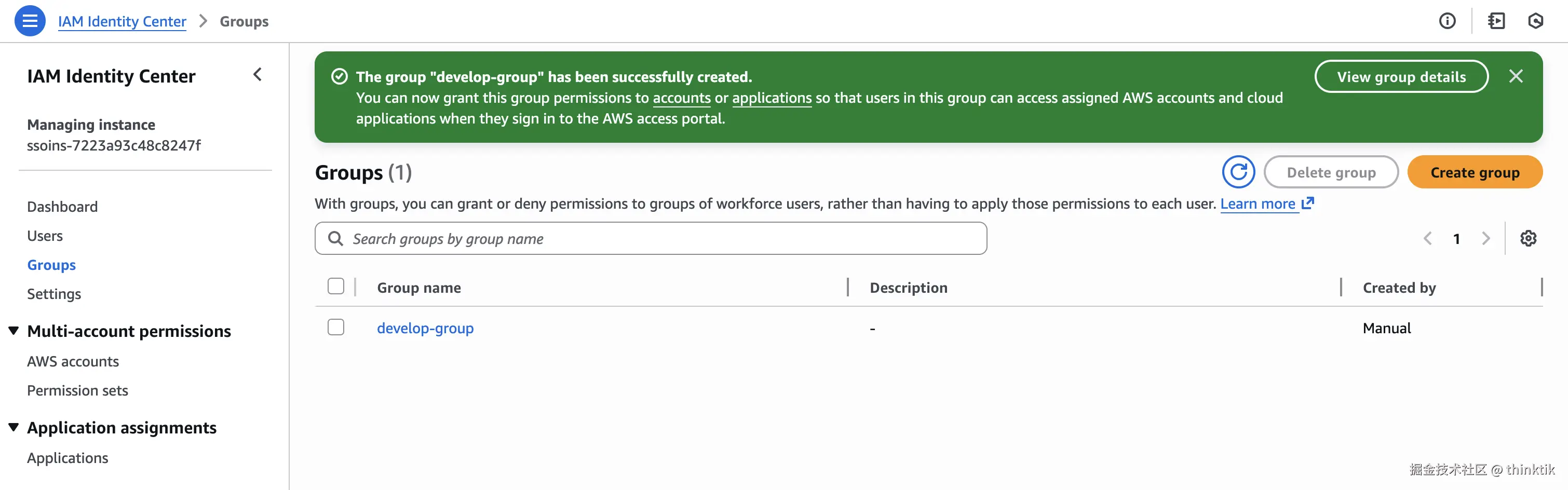Navigate to Permission sets page

[77, 390]
